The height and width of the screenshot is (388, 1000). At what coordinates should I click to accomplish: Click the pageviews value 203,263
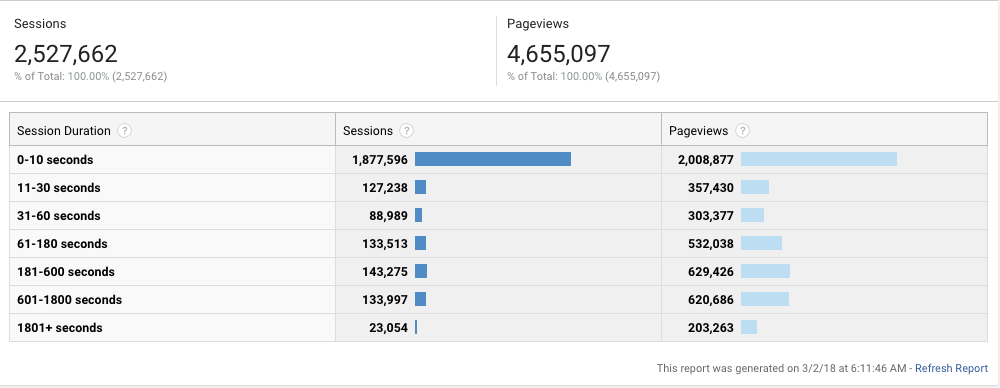710,328
